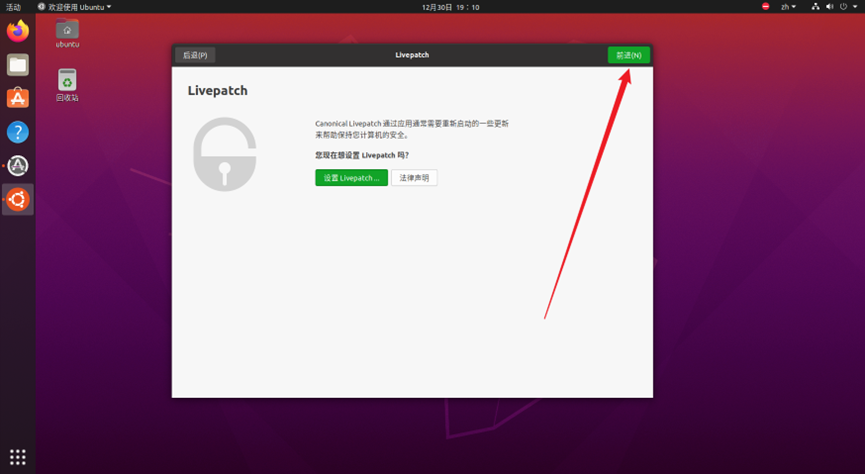865x474 pixels.
Task: Open the 活动 activities overview
Action: pos(13,7)
